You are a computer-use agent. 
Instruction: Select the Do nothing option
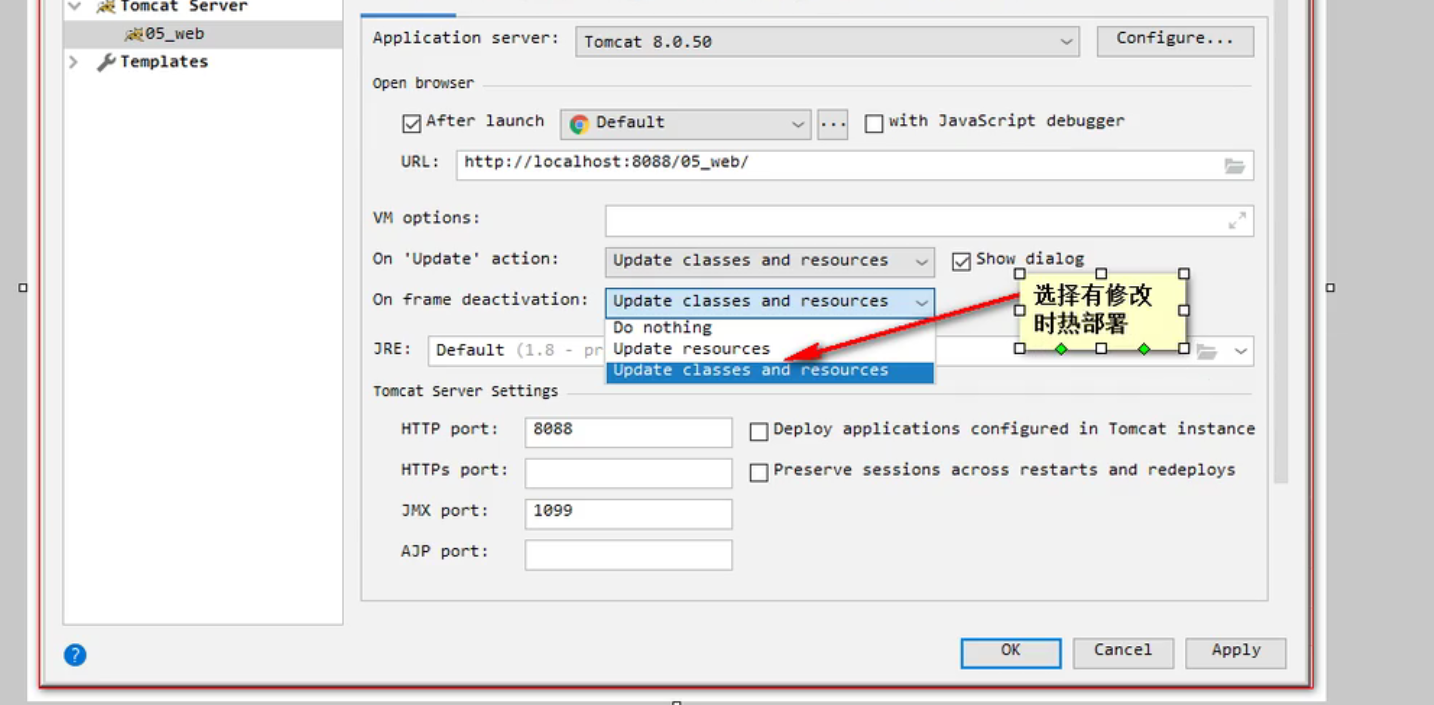[x=769, y=328]
